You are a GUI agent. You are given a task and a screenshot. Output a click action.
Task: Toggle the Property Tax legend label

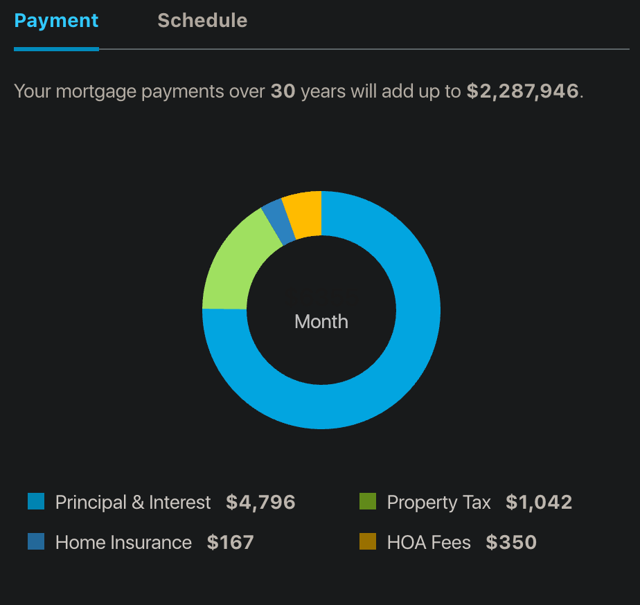click(439, 503)
